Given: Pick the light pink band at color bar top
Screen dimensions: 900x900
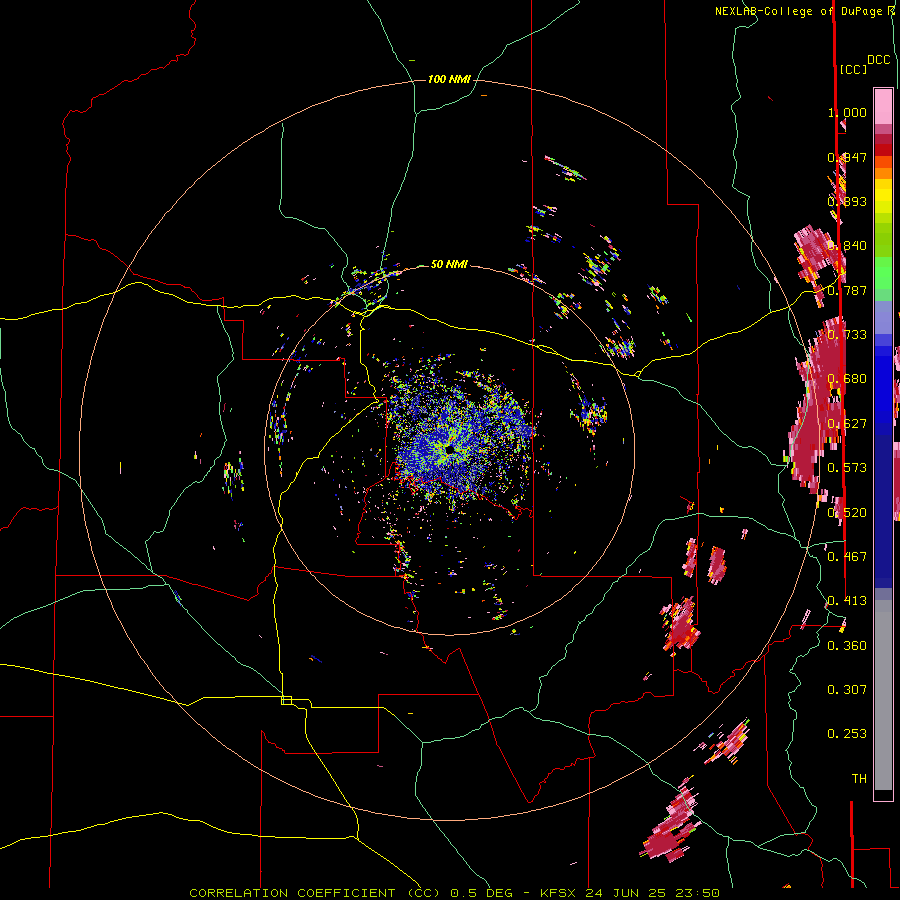Looking at the screenshot, I should pyautogui.click(x=883, y=106).
